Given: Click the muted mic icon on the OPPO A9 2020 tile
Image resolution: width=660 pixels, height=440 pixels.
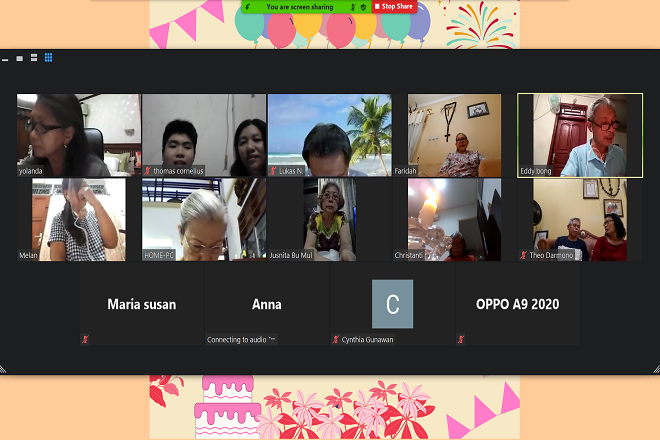Looking at the screenshot, I should point(461,339).
